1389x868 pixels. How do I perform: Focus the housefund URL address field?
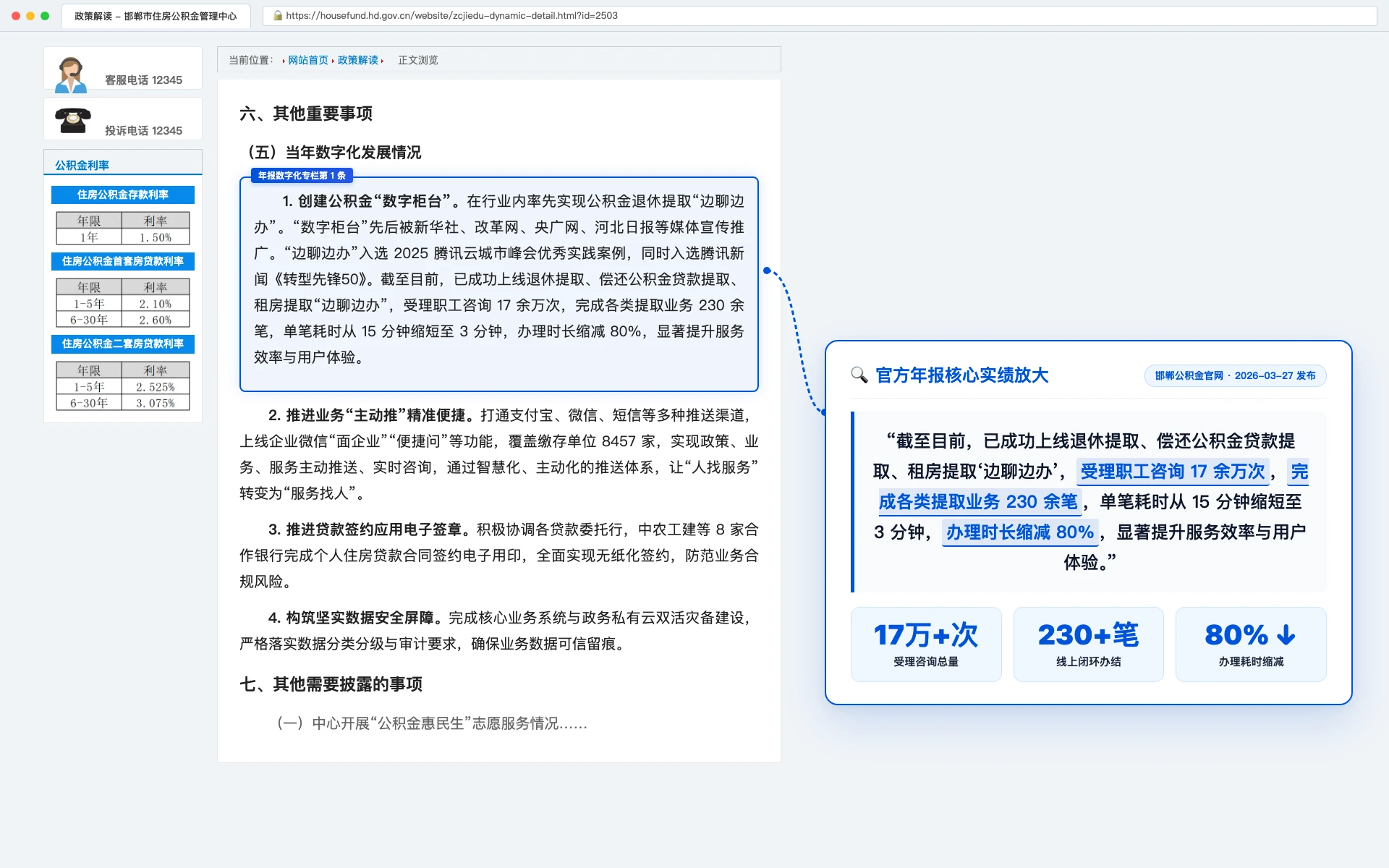[x=820, y=15]
